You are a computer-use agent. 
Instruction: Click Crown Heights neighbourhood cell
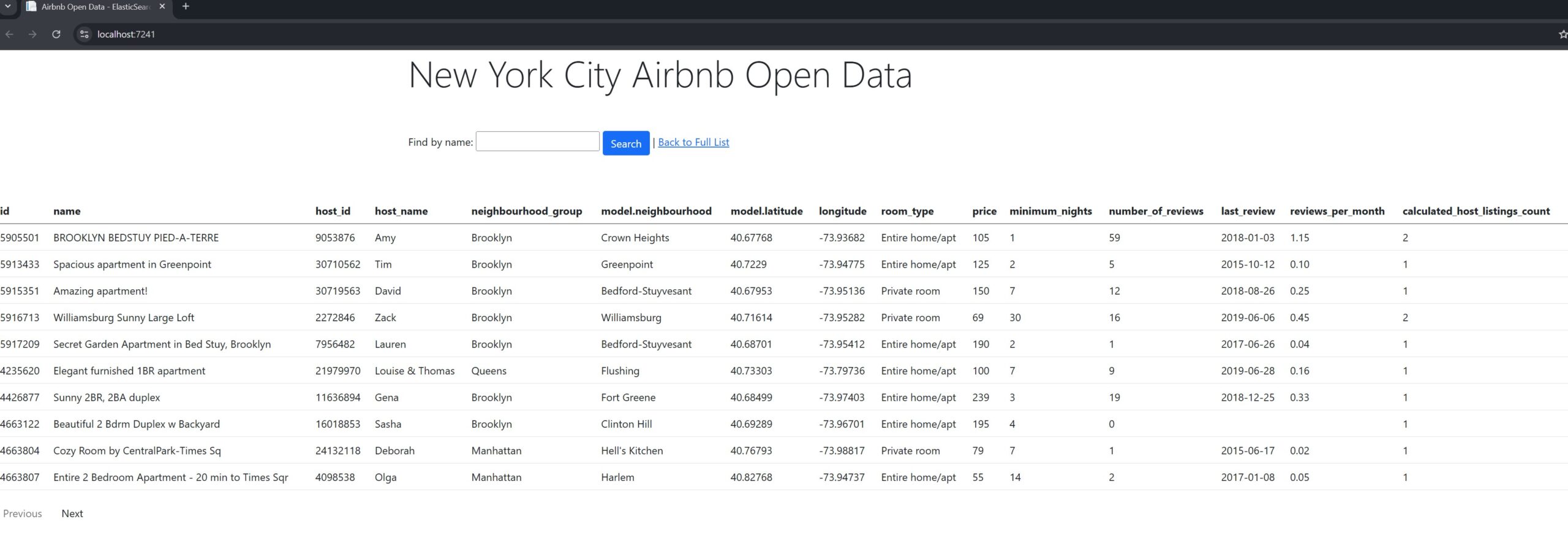click(635, 238)
